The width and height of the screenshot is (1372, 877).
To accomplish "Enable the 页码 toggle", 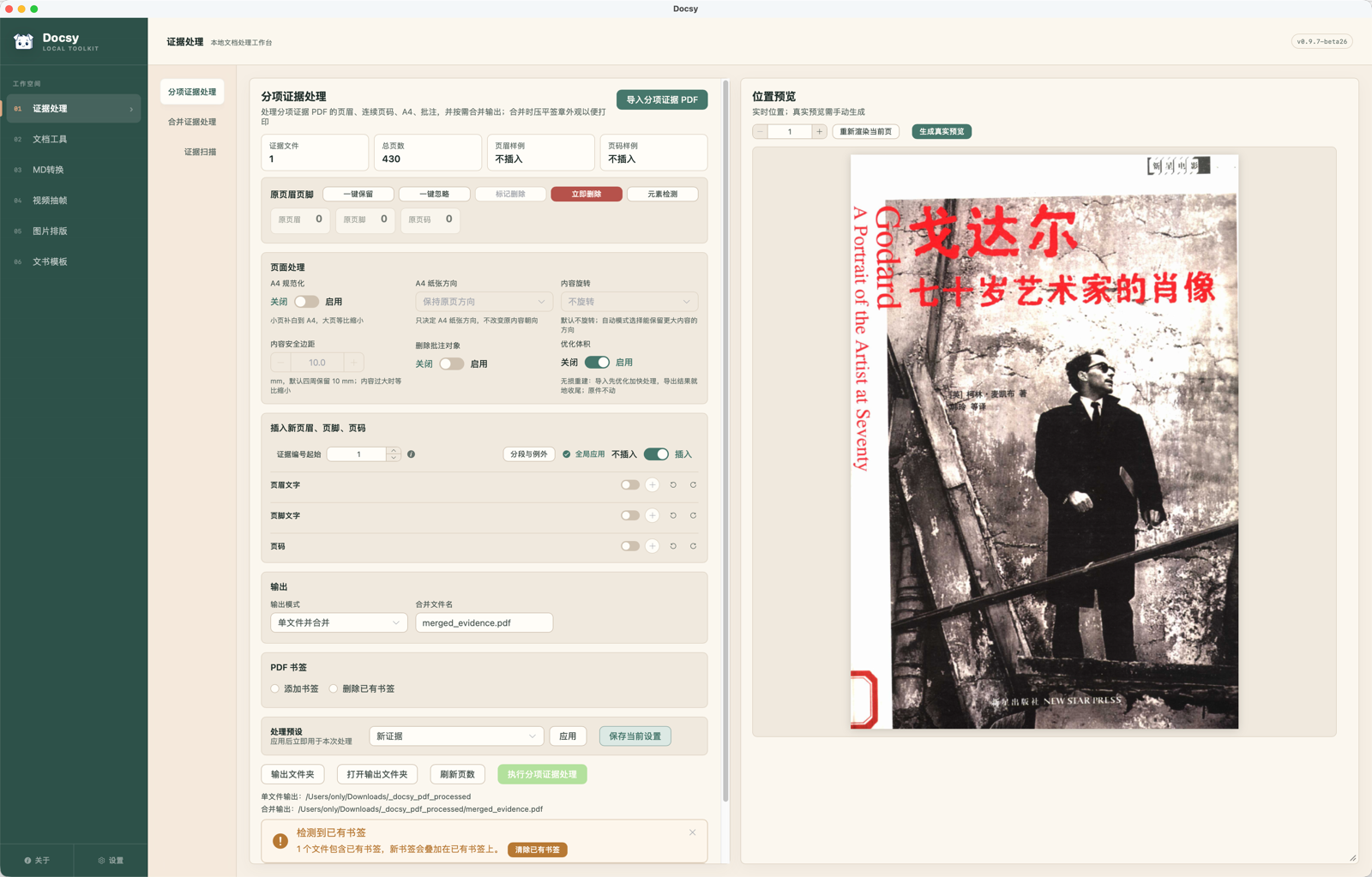I will tap(630, 546).
